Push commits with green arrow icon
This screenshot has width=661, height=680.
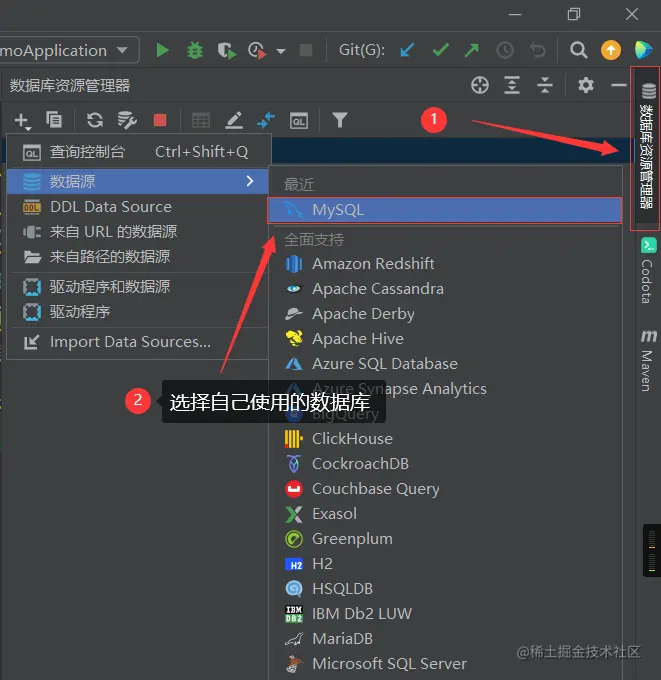[x=471, y=50]
